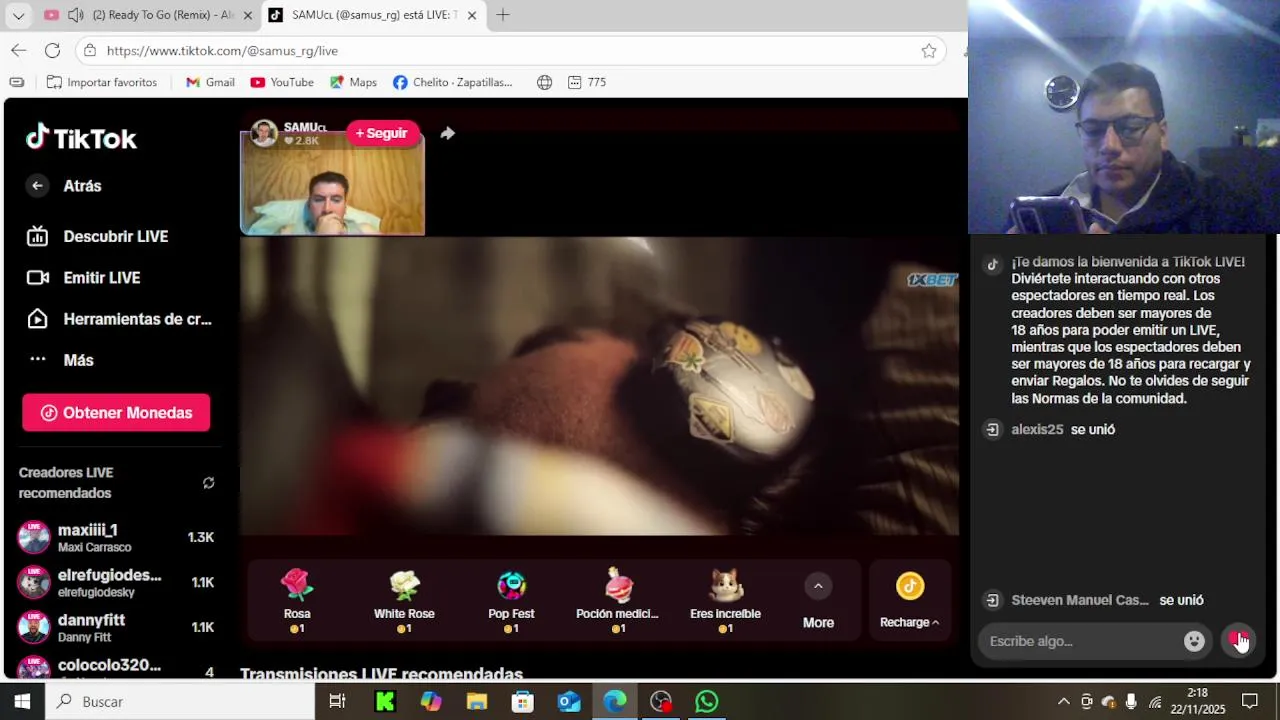Click the live video player
This screenshot has width=1280, height=720.
pos(599,386)
